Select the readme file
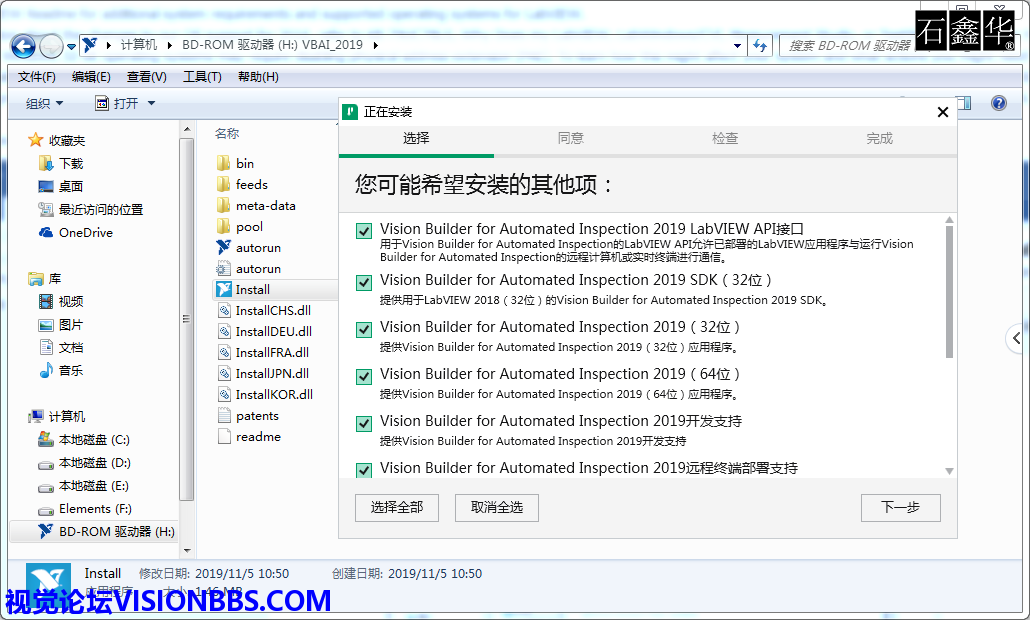Screen dimensions: 1030x620 tap(248, 436)
